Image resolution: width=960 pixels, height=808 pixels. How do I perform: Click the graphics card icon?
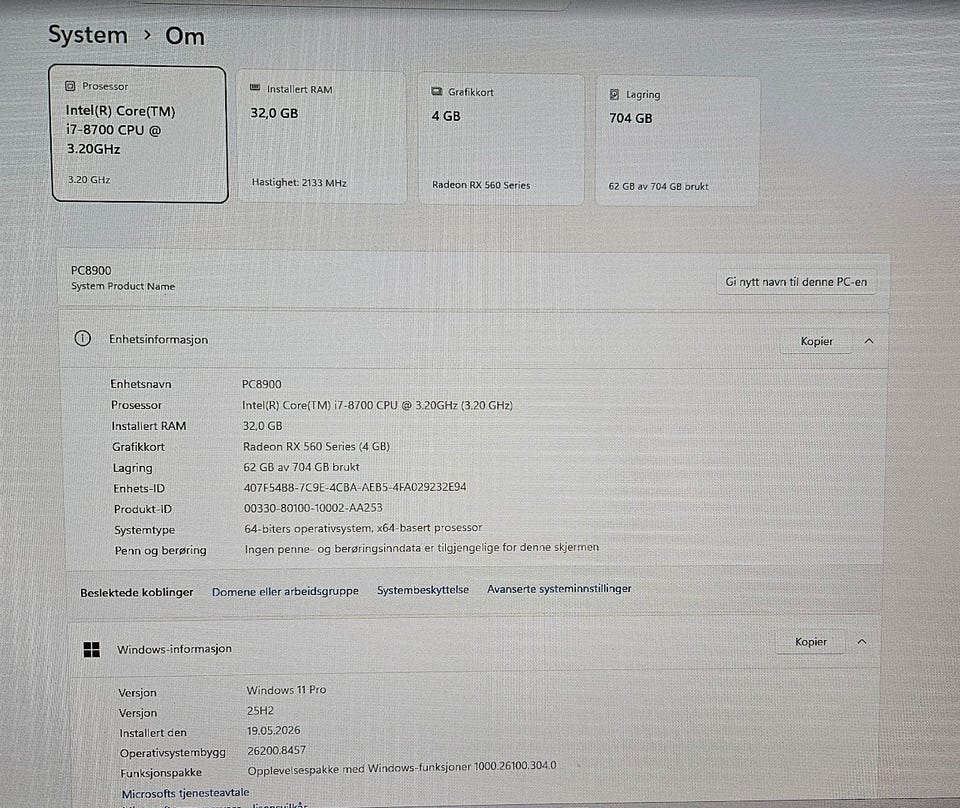437,91
